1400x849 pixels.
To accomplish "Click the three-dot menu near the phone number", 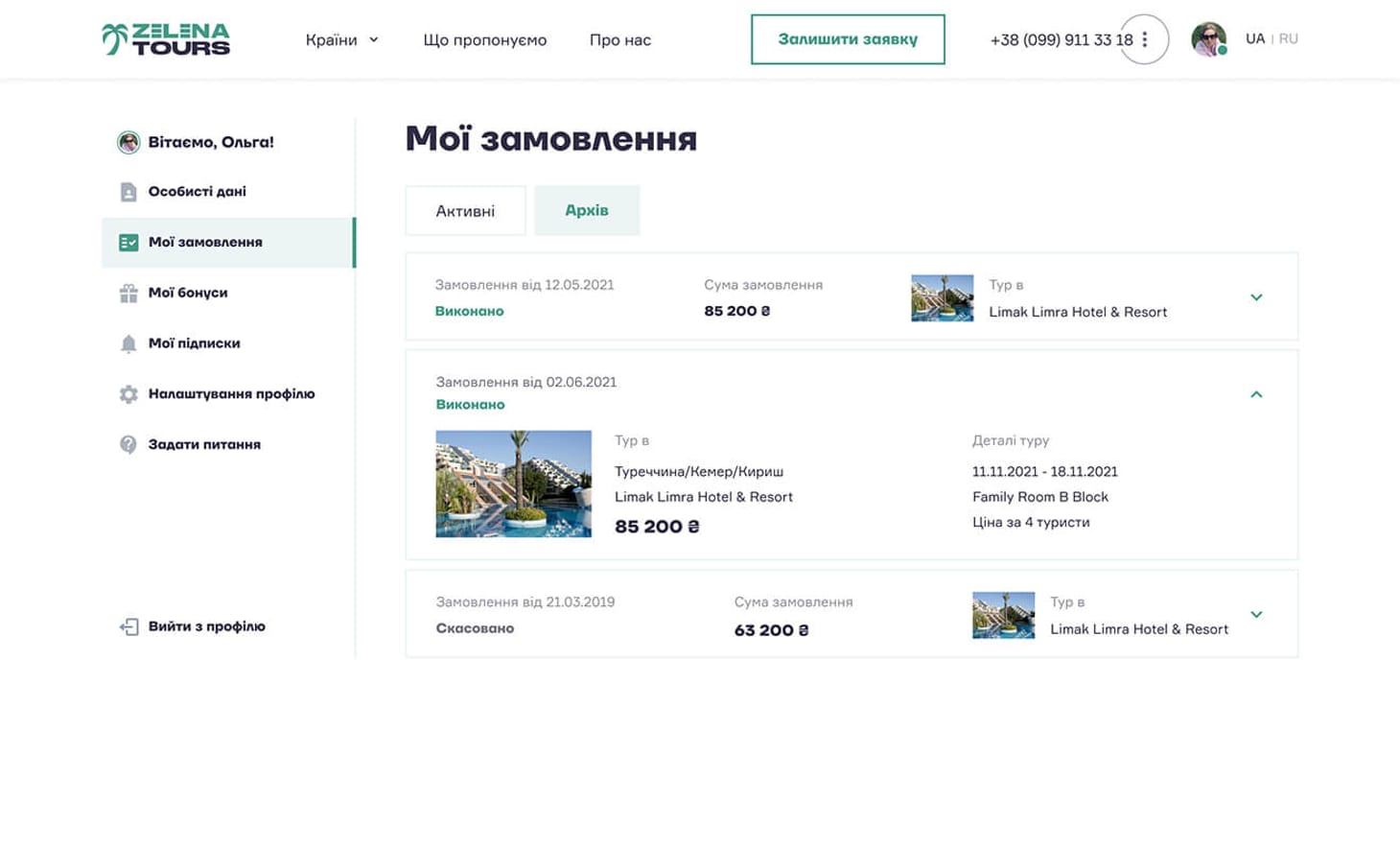I will [x=1144, y=38].
